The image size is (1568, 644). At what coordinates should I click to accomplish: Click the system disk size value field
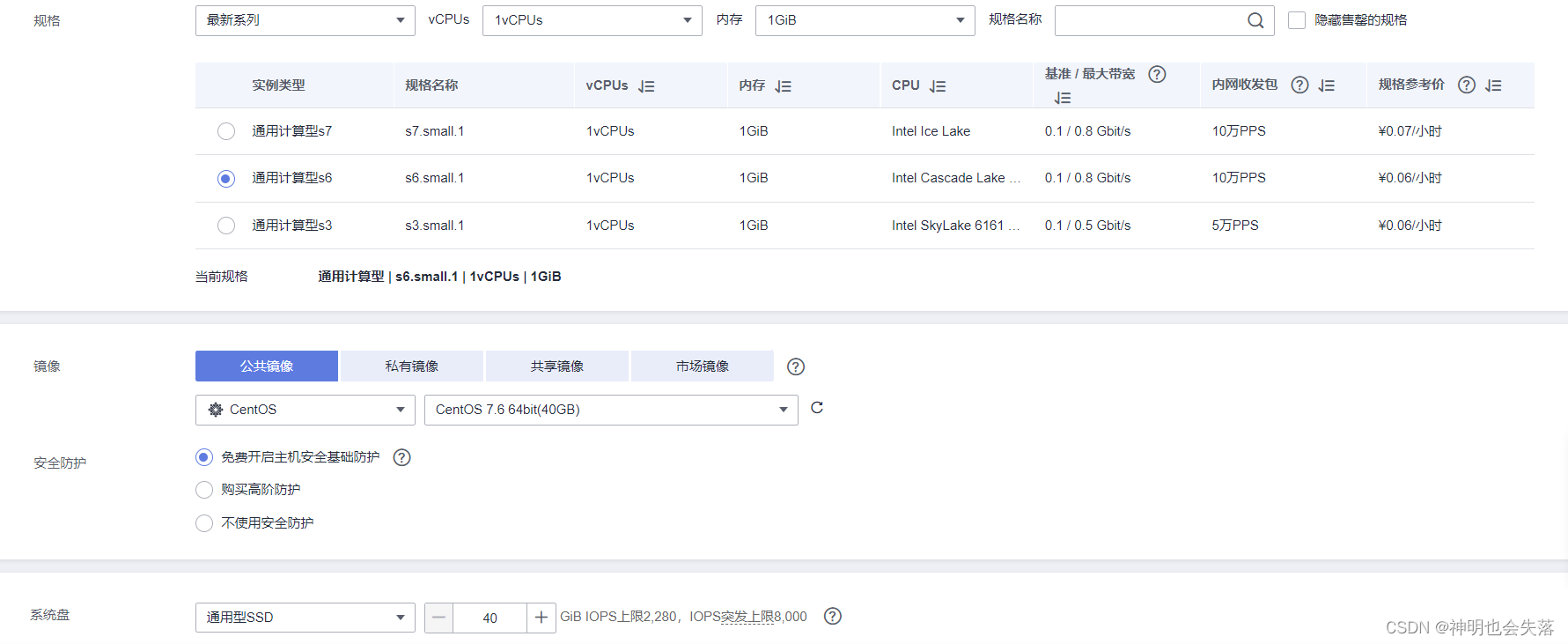490,618
